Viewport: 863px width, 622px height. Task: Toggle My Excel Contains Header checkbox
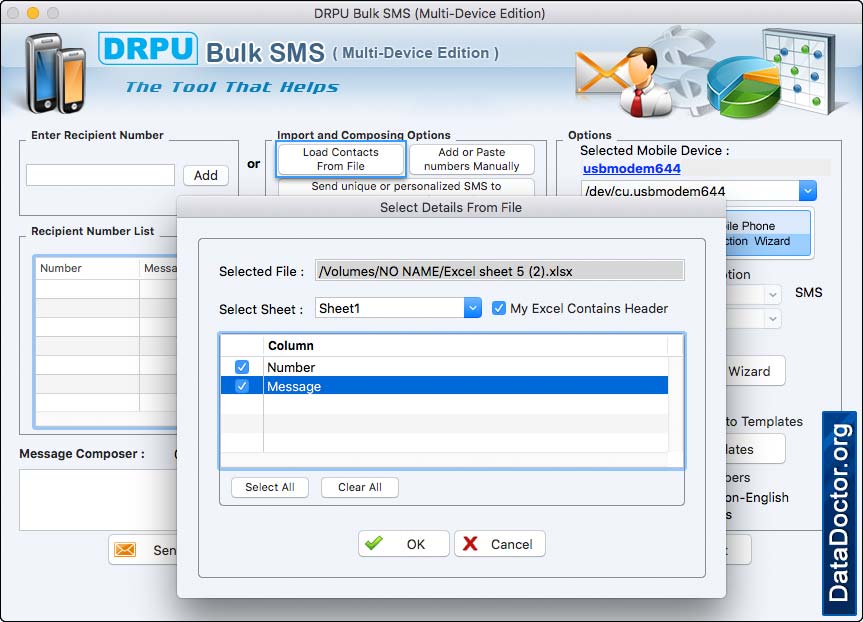click(499, 308)
